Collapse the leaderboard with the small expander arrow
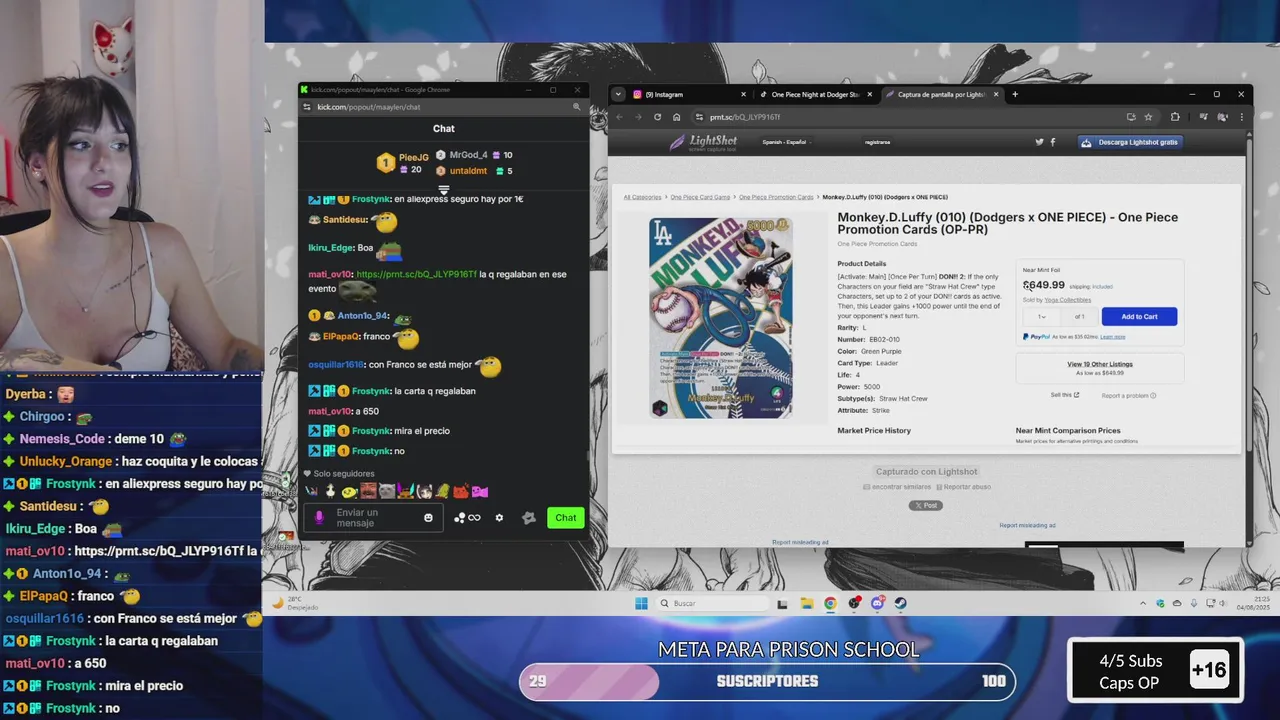 (x=444, y=188)
